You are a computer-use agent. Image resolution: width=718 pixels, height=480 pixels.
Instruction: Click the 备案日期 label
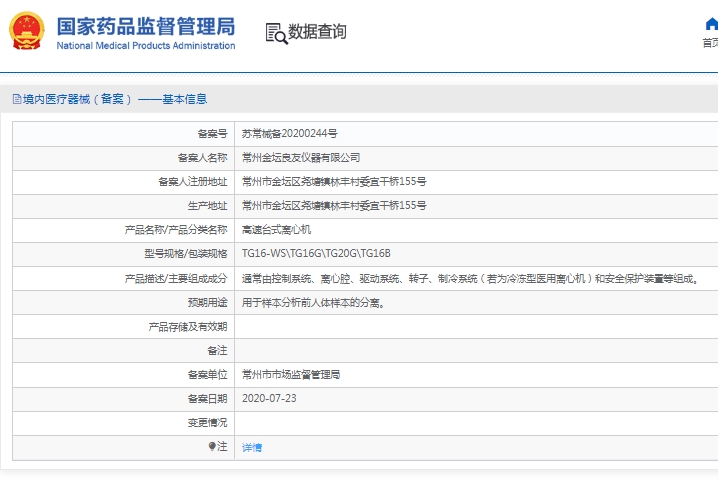point(207,399)
